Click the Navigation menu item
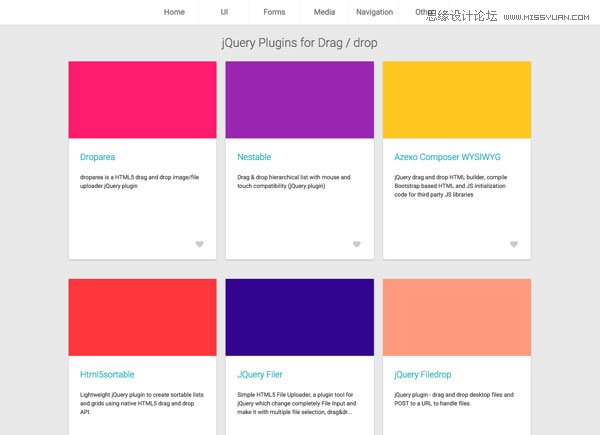This screenshot has width=600, height=435. 374,12
